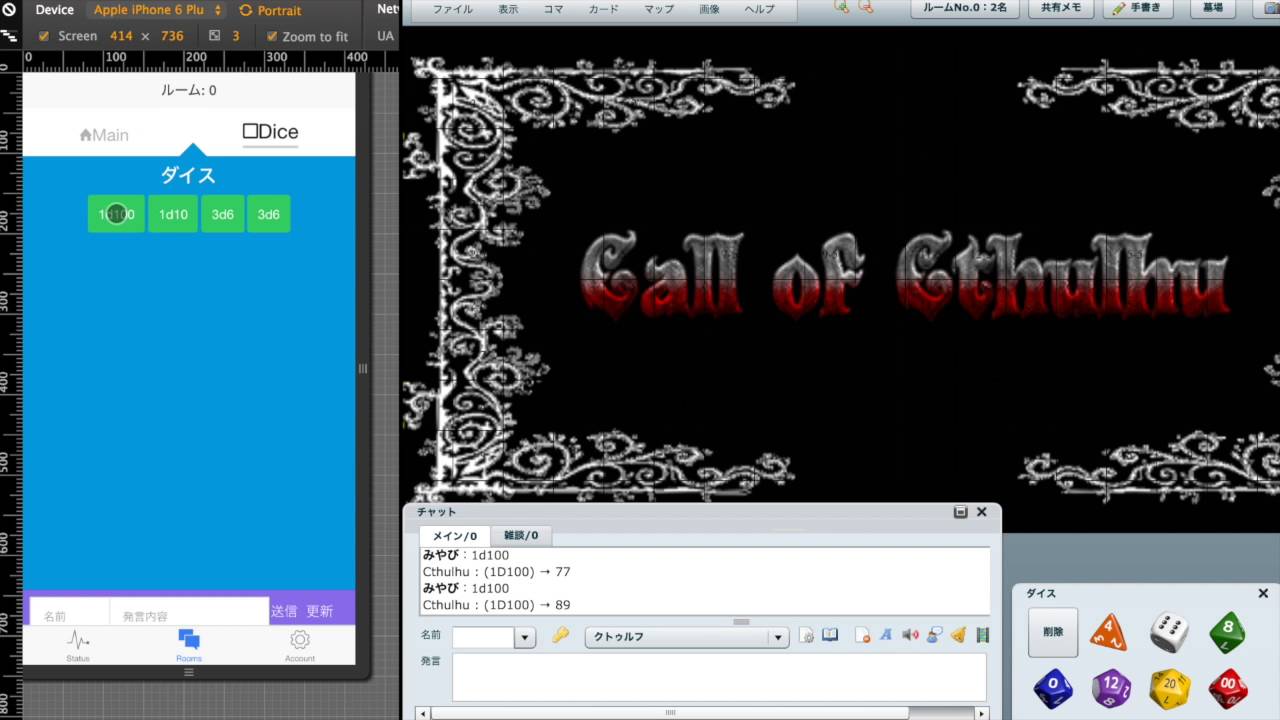Toggle the Zoom to fit checkbox
The image size is (1280, 720).
pyautogui.click(x=272, y=36)
